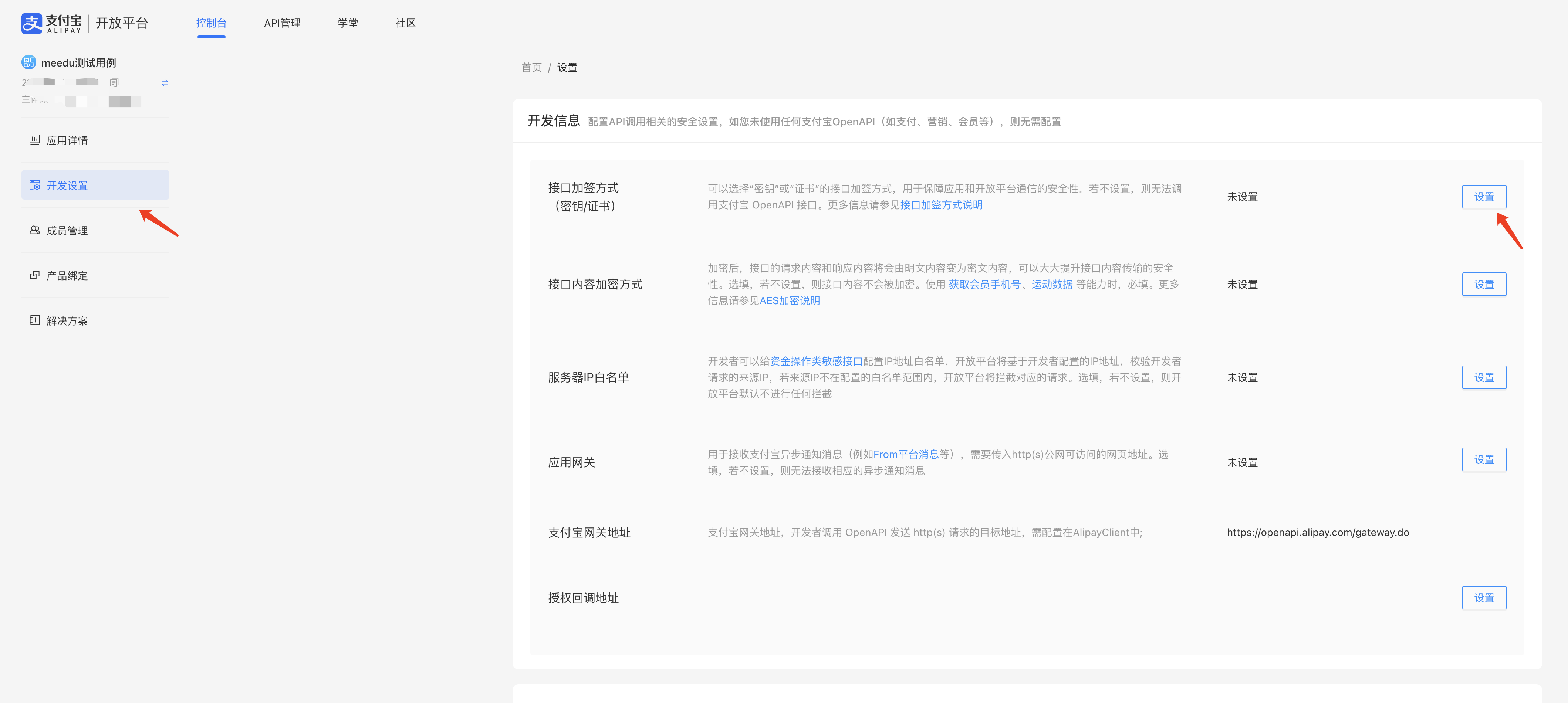Select 开发设置 sidebar item
The image size is (1568, 703).
coord(67,186)
